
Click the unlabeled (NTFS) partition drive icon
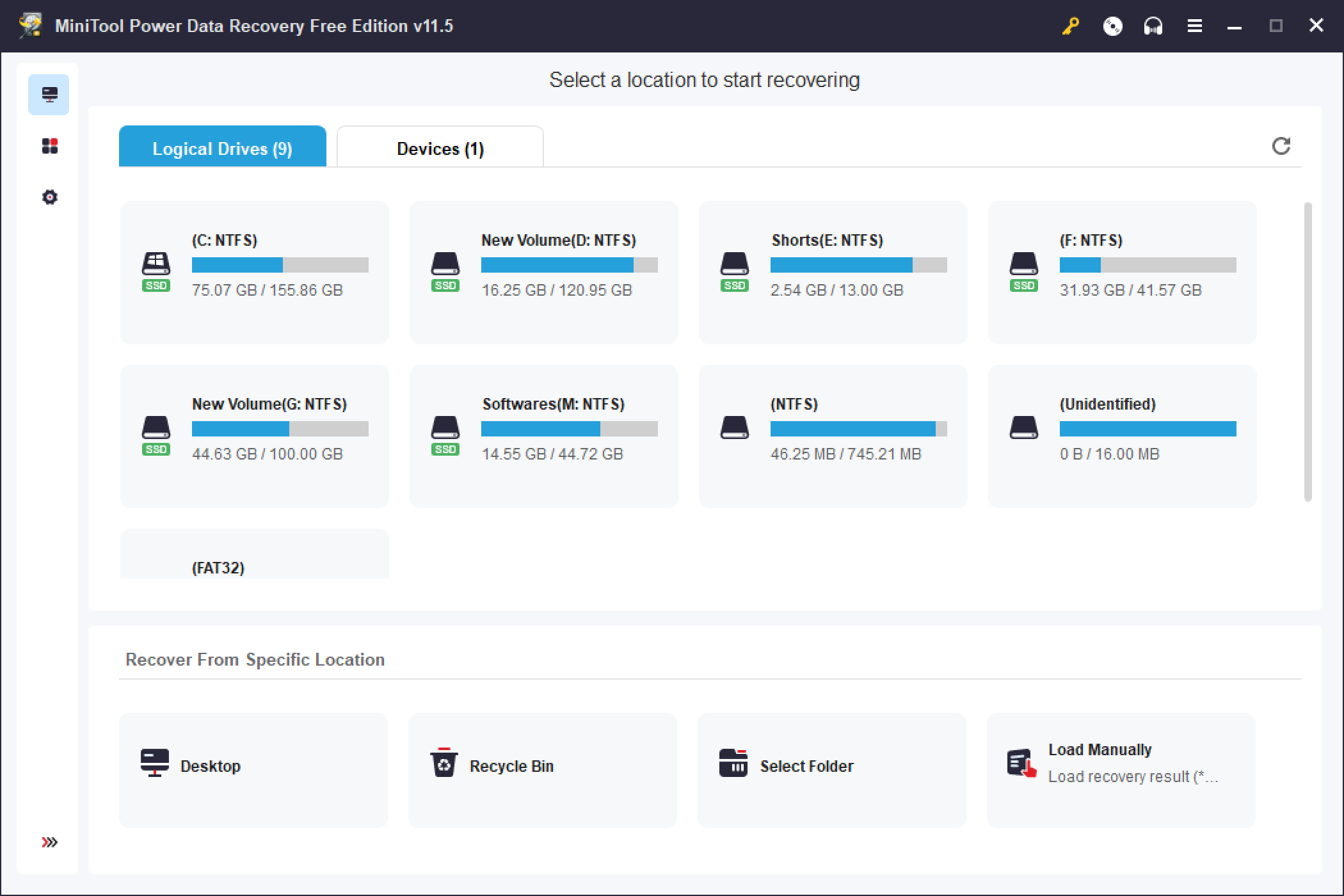tap(735, 428)
